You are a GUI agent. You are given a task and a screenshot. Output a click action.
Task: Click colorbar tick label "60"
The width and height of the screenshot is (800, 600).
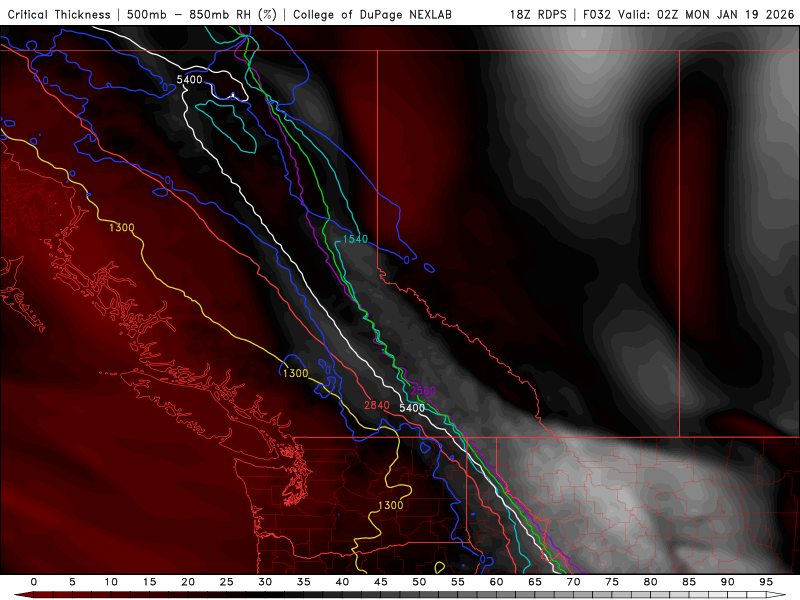click(496, 582)
